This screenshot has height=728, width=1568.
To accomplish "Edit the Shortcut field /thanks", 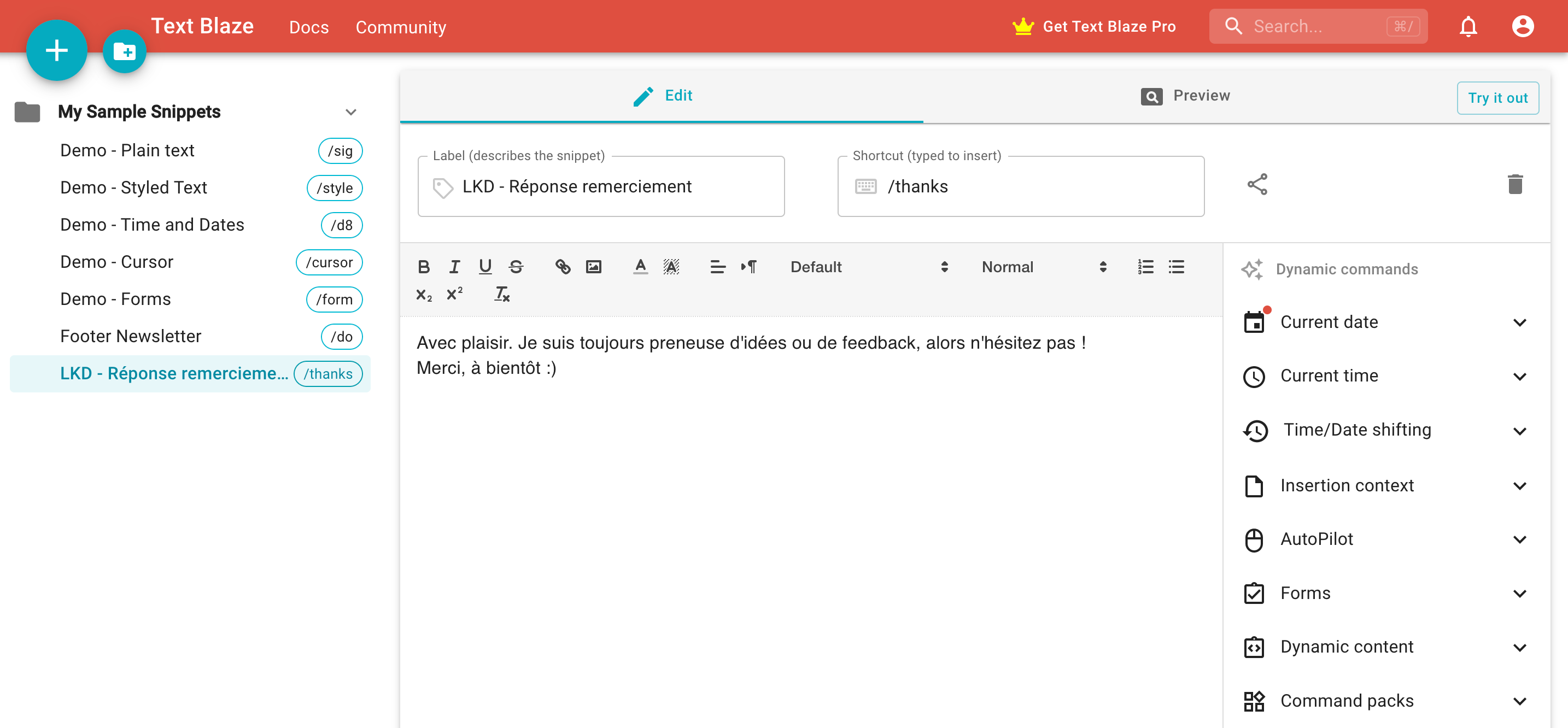I will tap(1021, 186).
